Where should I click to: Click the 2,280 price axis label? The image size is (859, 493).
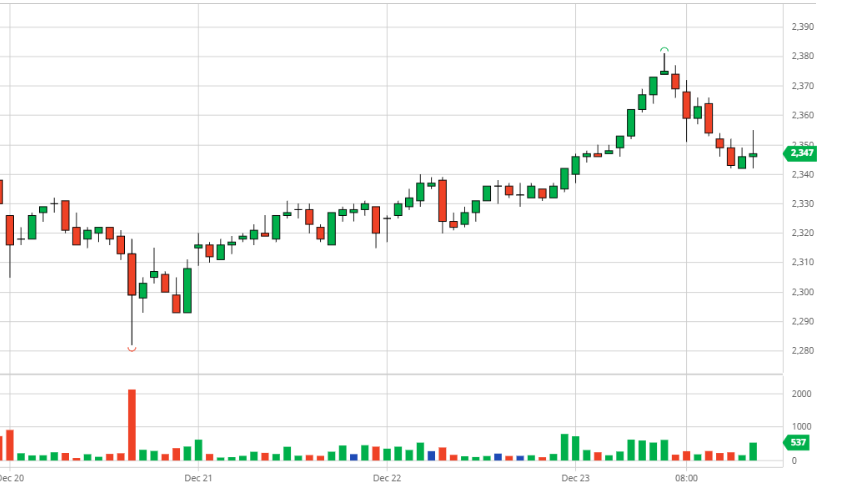pos(803,351)
